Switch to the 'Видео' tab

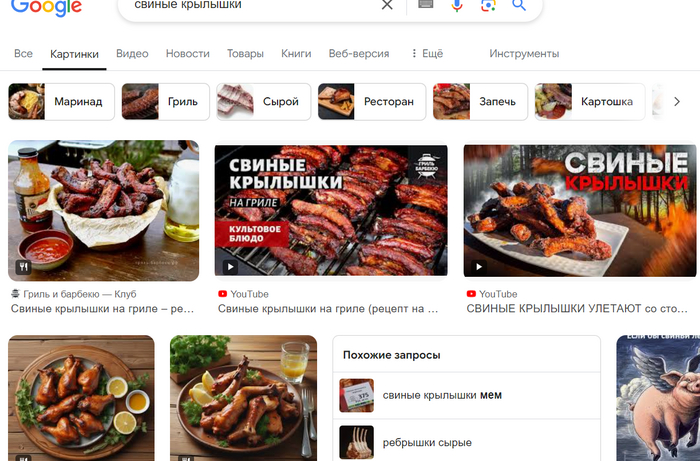(132, 54)
